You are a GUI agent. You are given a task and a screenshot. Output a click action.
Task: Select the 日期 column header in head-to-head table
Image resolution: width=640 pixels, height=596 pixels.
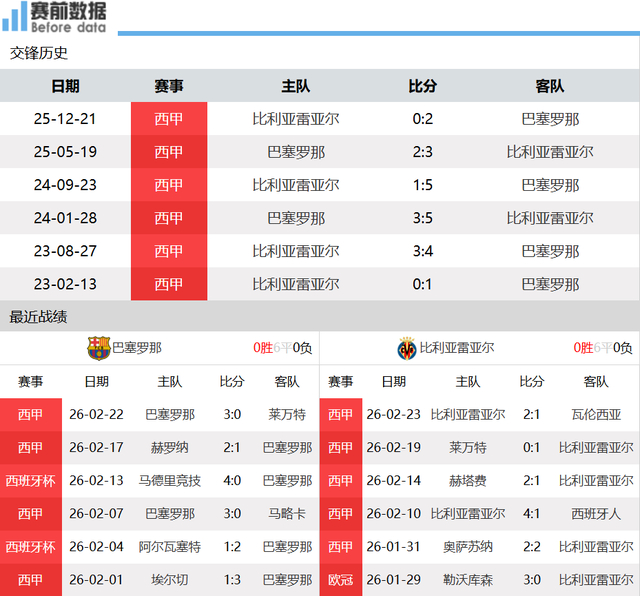click(65, 86)
